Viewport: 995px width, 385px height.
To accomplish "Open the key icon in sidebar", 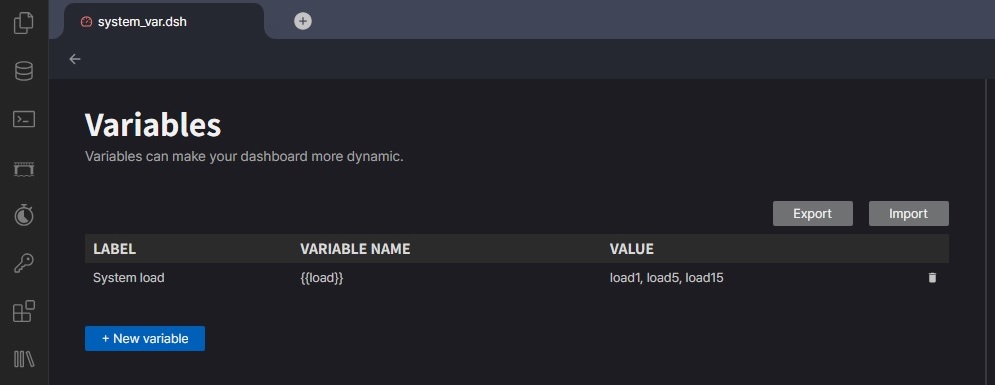I will point(23,263).
